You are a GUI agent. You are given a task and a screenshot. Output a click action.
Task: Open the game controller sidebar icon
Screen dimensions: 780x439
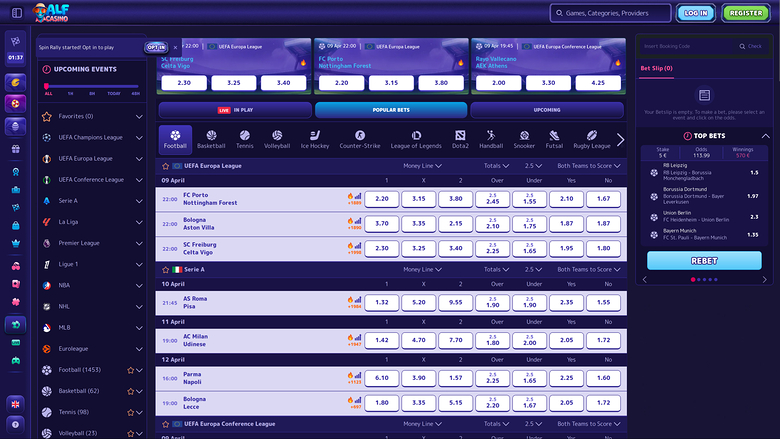16,360
